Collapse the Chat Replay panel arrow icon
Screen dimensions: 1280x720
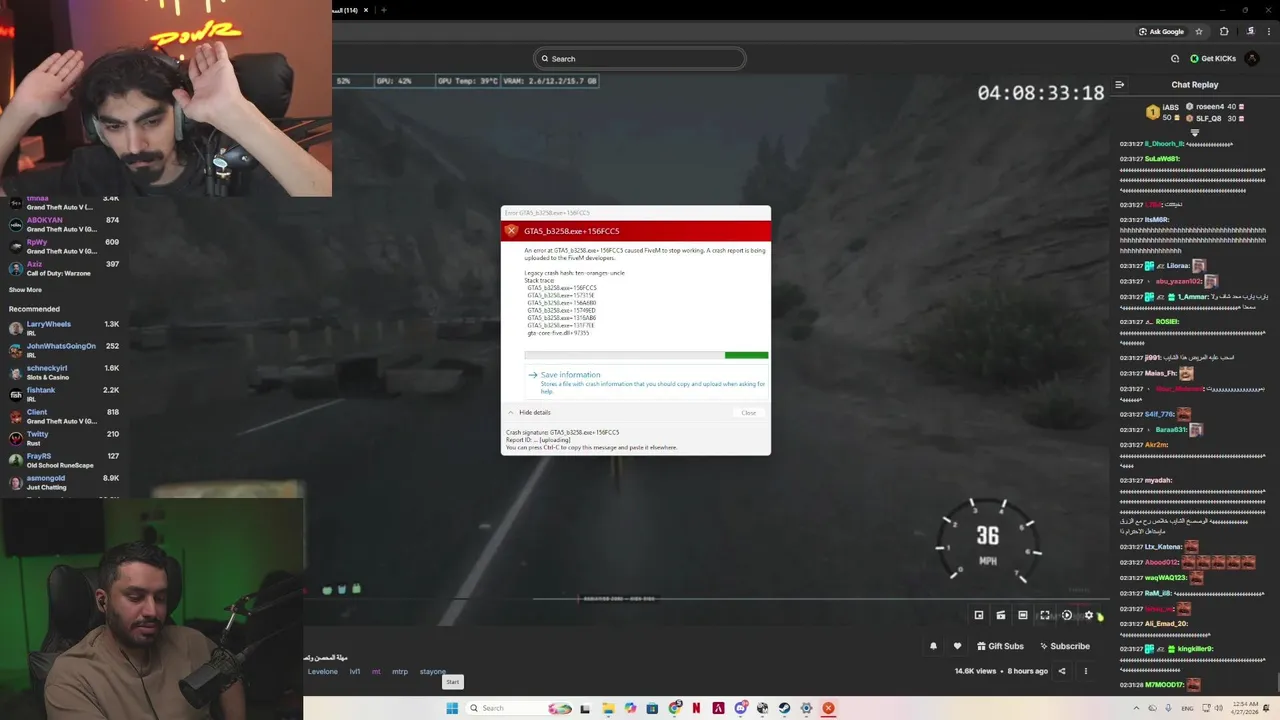[x=1120, y=85]
